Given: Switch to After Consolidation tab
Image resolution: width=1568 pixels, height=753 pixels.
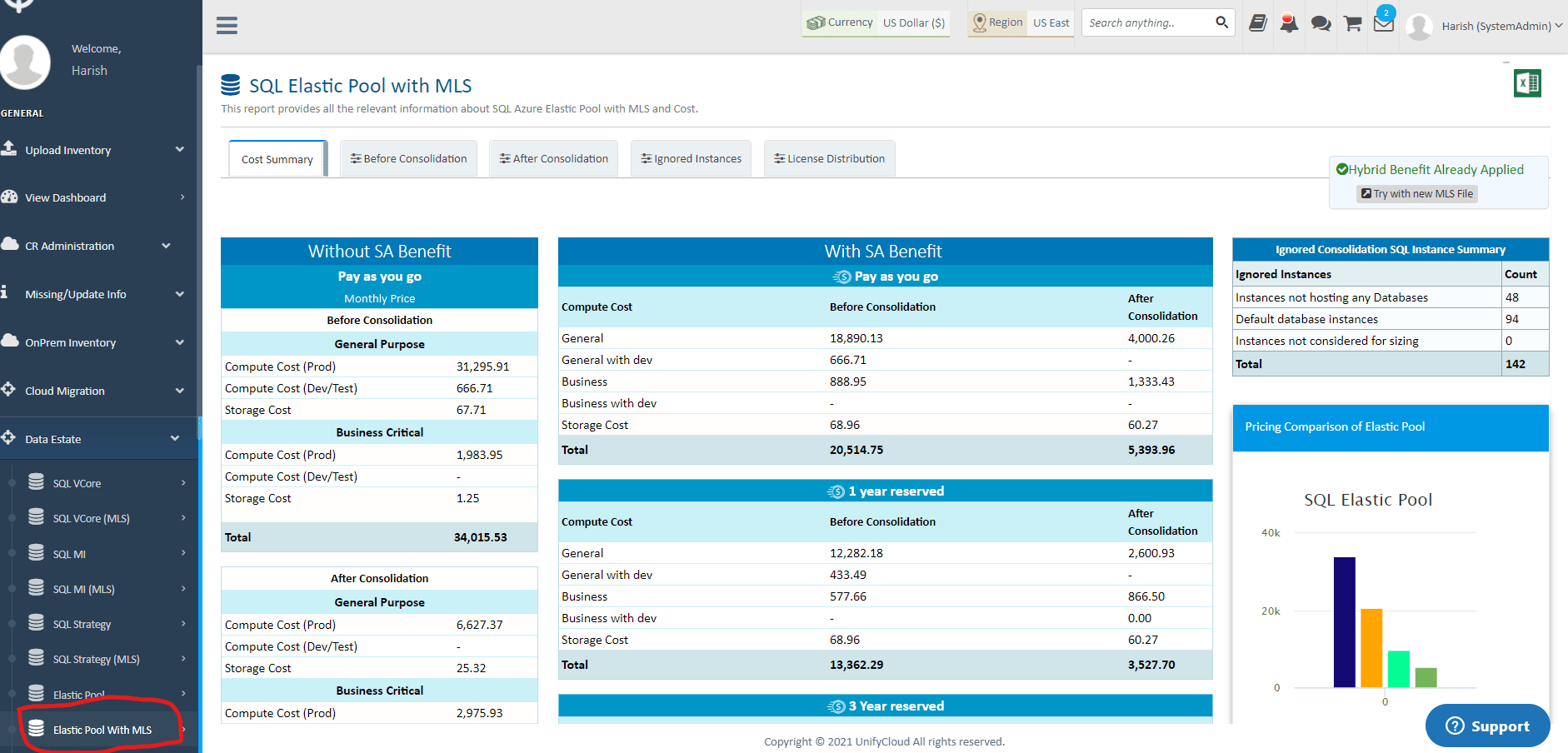Looking at the screenshot, I should (553, 158).
